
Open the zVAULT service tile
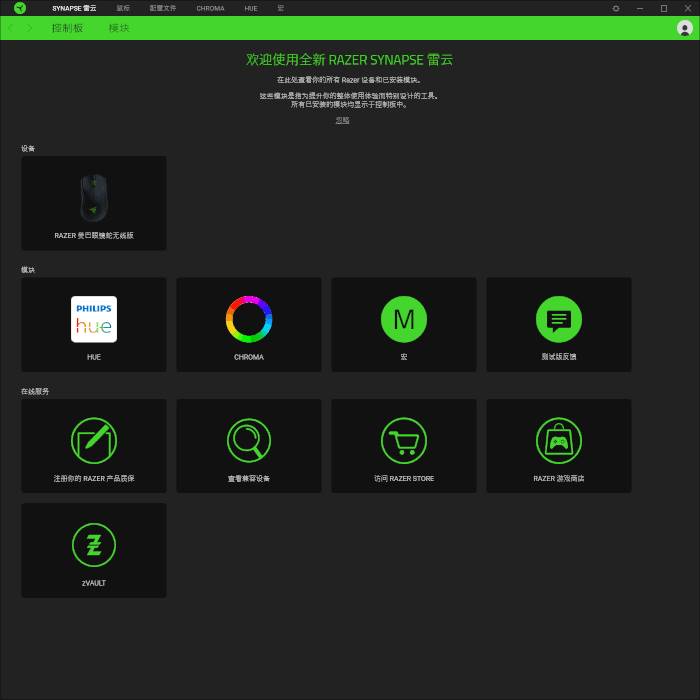click(x=94, y=550)
